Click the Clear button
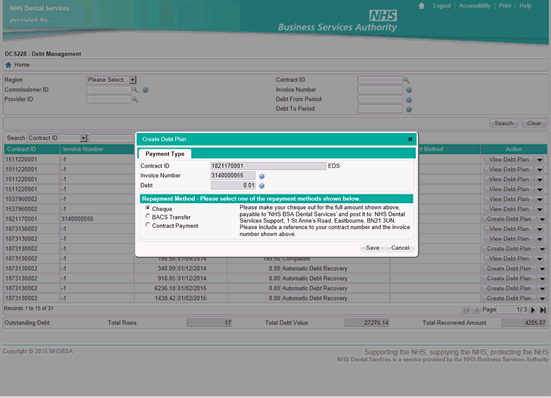This screenshot has height=398, width=551. pos(534,123)
